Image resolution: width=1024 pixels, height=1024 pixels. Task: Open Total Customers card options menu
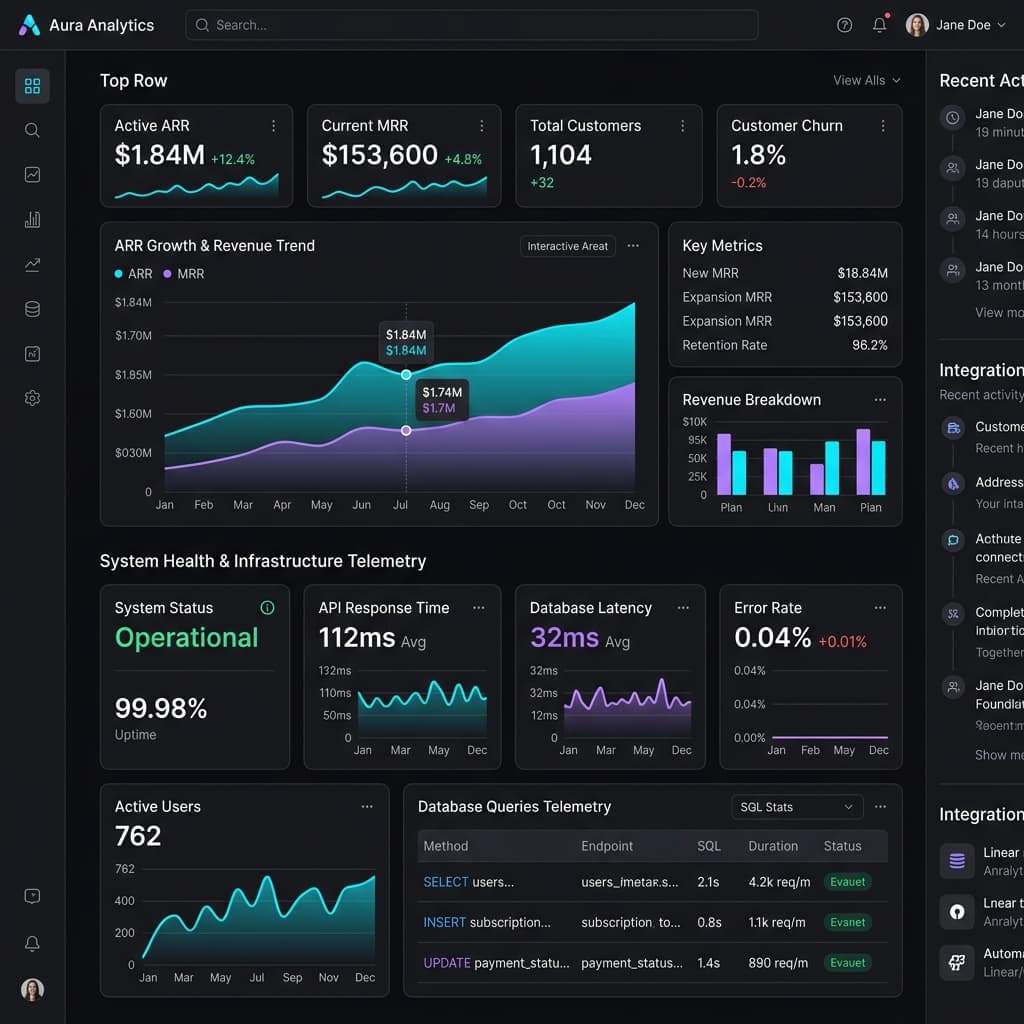682,125
